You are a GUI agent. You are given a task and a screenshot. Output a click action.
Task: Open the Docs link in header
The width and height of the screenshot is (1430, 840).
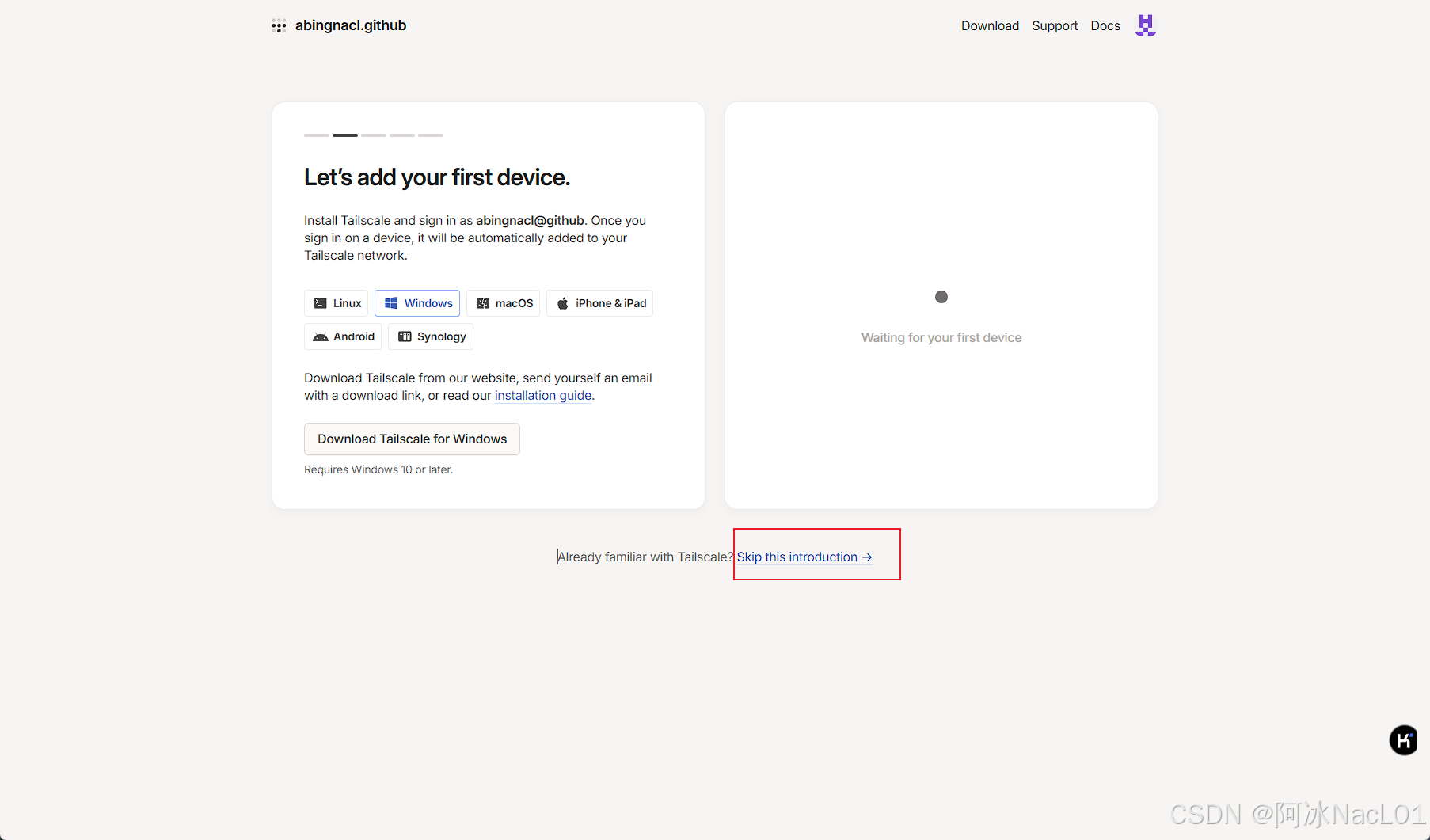pyautogui.click(x=1105, y=25)
